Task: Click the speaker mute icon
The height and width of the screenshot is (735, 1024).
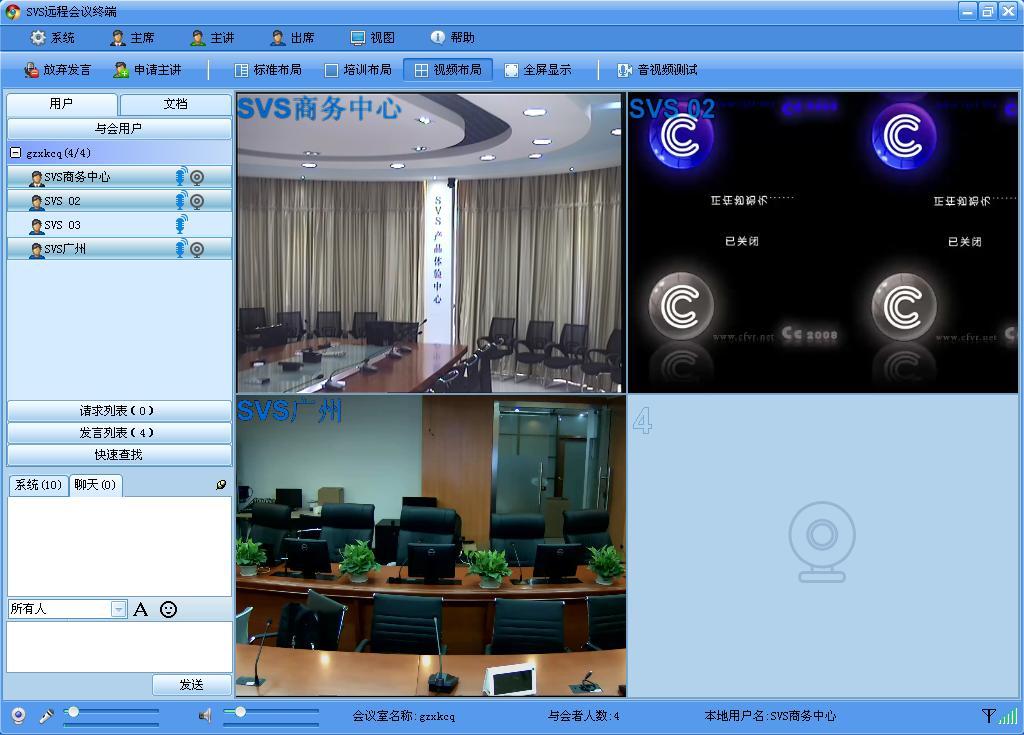Action: pyautogui.click(x=205, y=716)
